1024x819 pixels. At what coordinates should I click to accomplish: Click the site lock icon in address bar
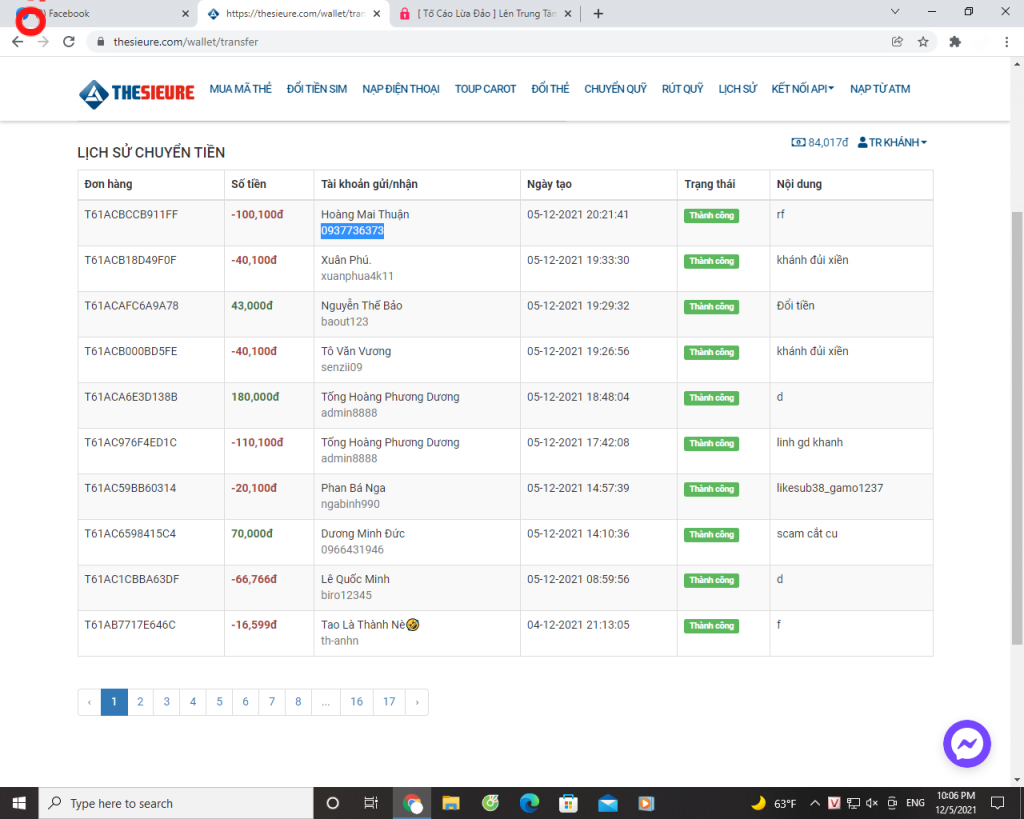pyautogui.click(x=100, y=42)
